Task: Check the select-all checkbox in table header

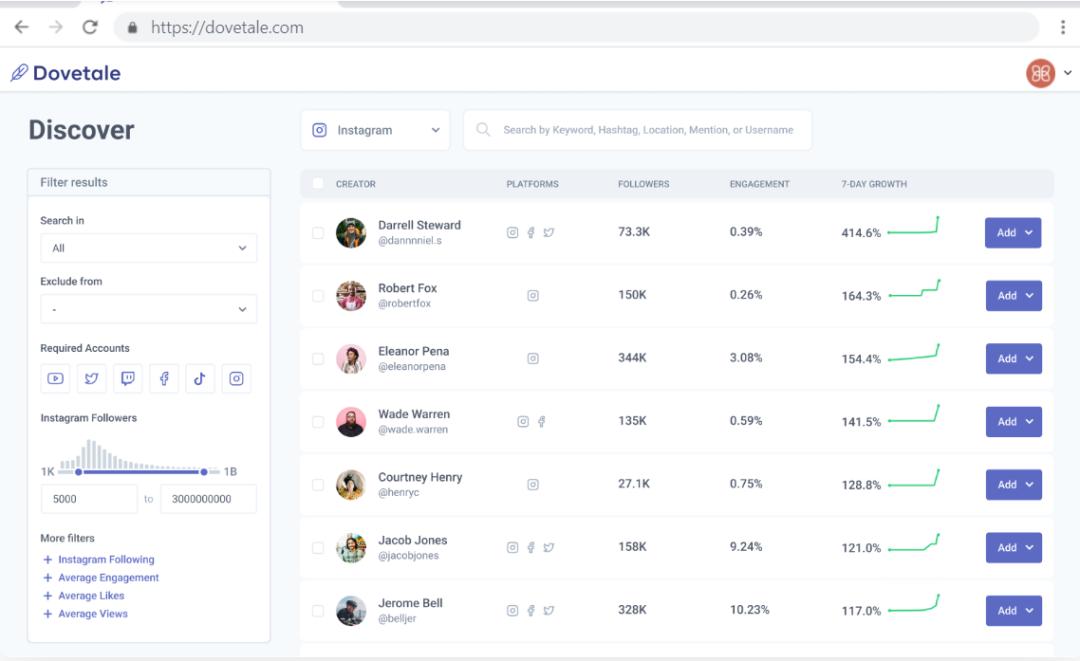Action: pyautogui.click(x=318, y=183)
